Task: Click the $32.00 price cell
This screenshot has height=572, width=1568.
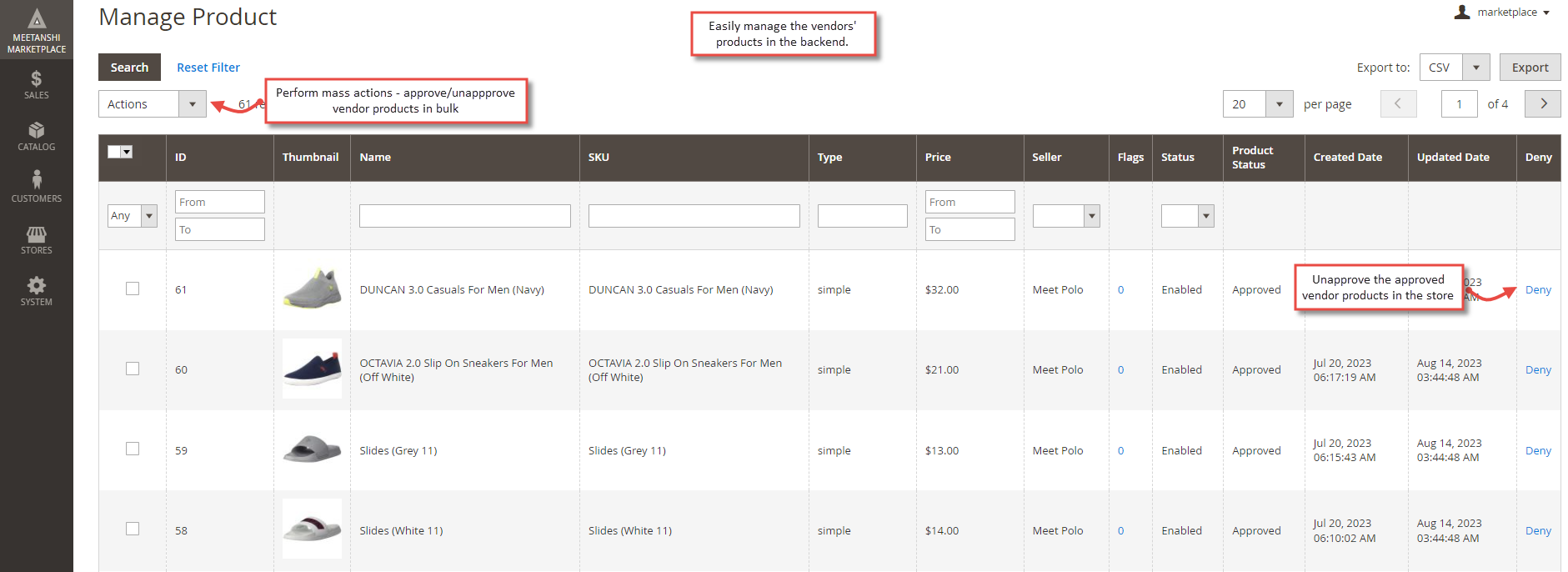Action: coord(942,290)
